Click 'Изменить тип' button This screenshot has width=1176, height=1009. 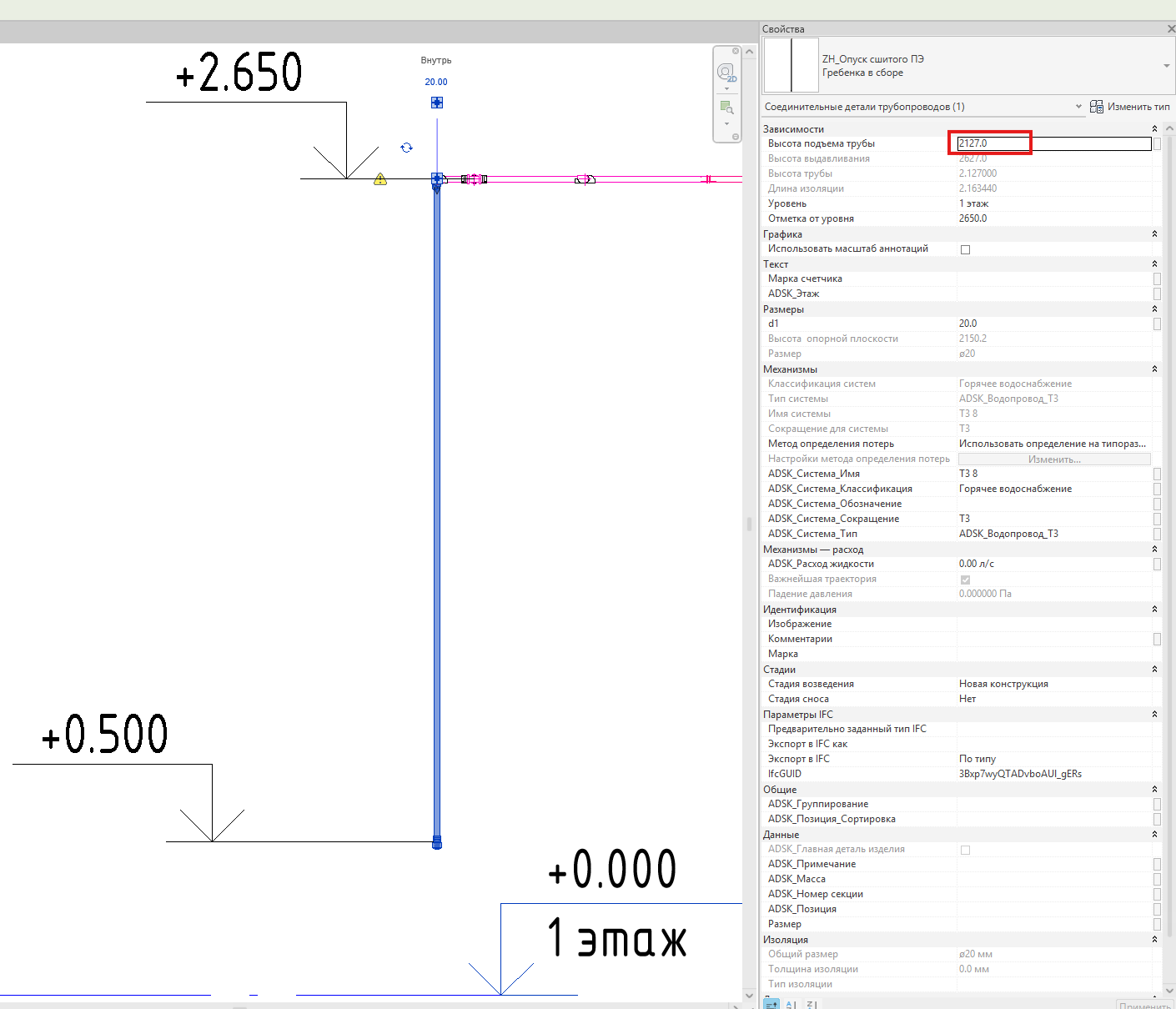[1130, 107]
